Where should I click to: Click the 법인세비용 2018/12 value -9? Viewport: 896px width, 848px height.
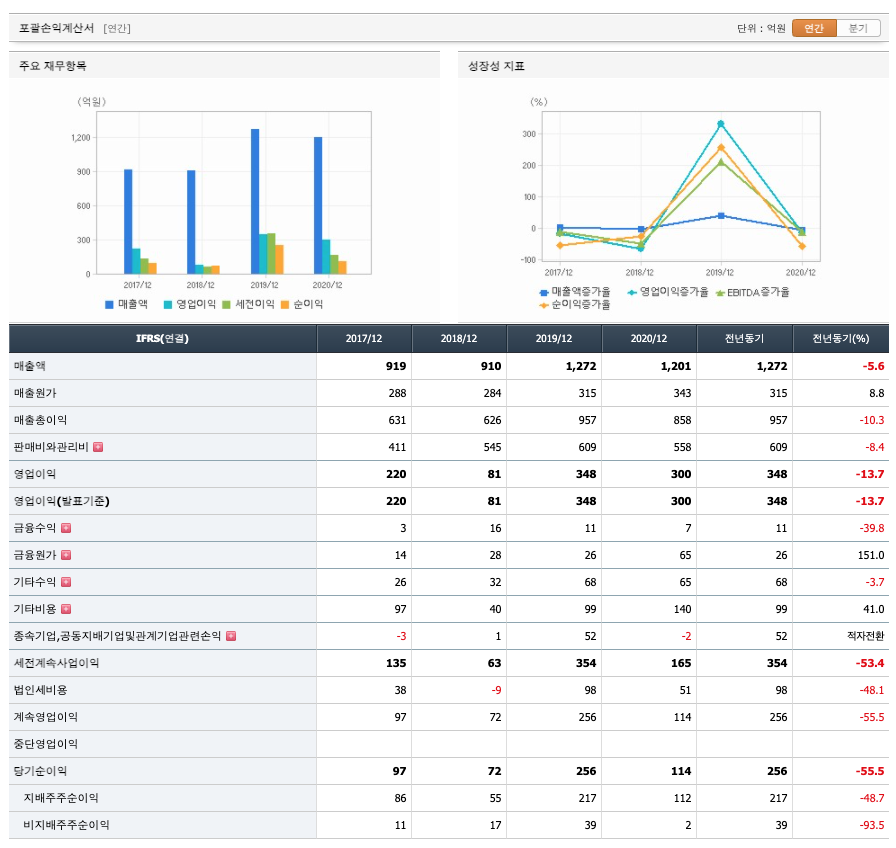click(x=496, y=690)
